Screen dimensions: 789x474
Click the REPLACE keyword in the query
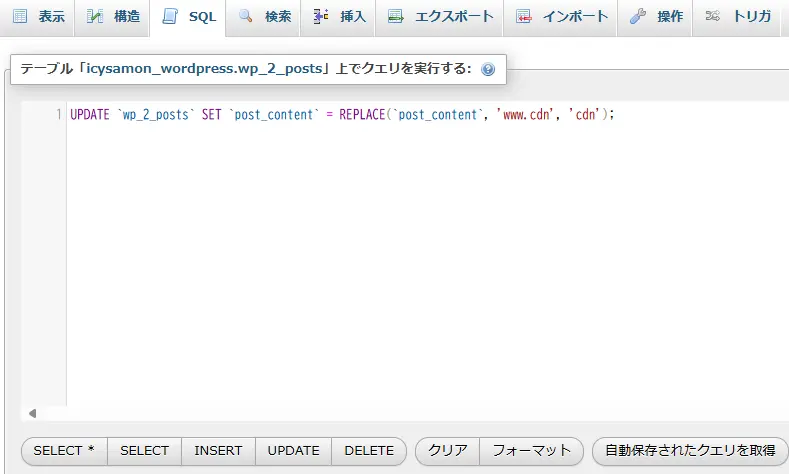[x=362, y=115]
